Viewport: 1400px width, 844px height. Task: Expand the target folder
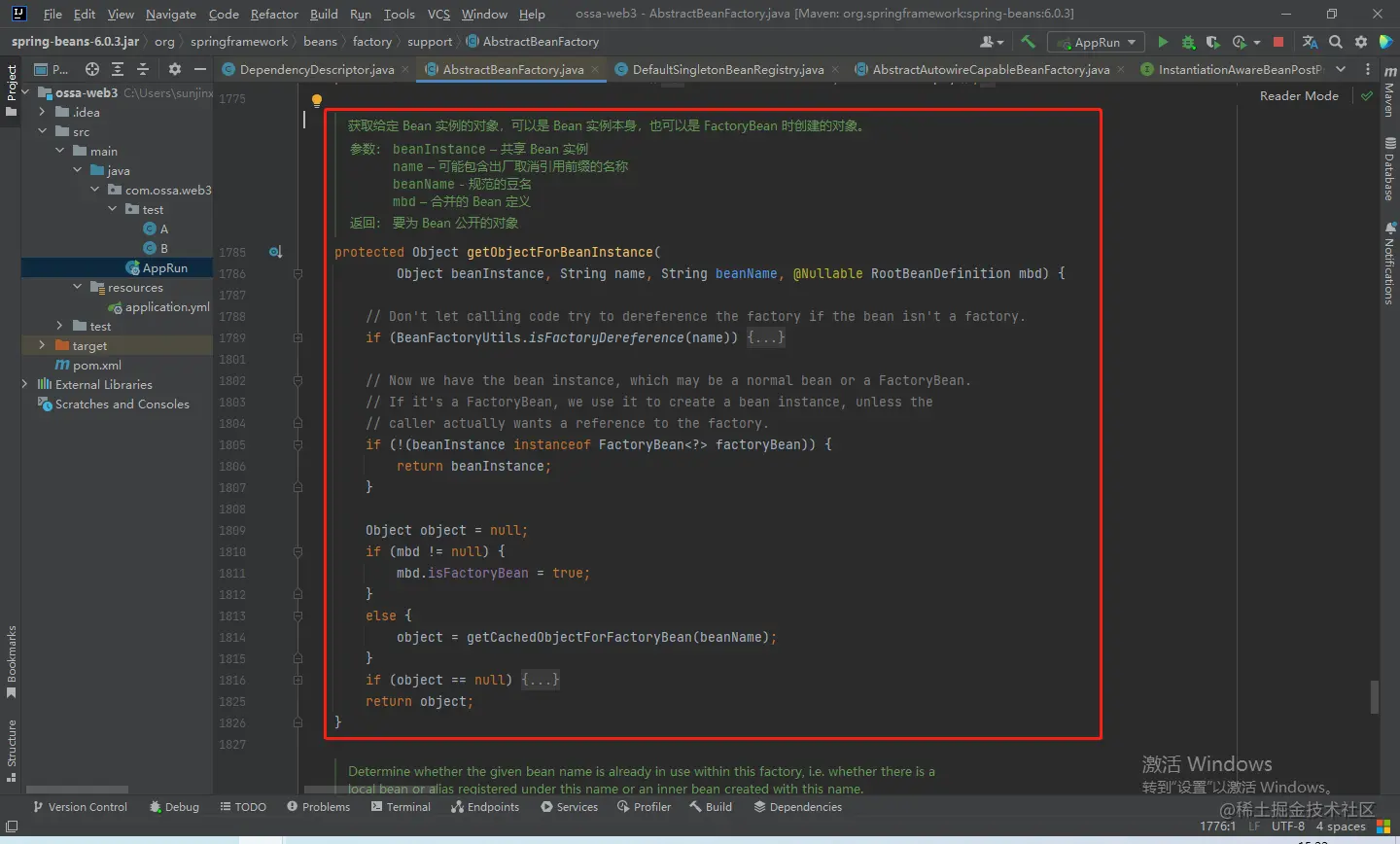(x=42, y=345)
